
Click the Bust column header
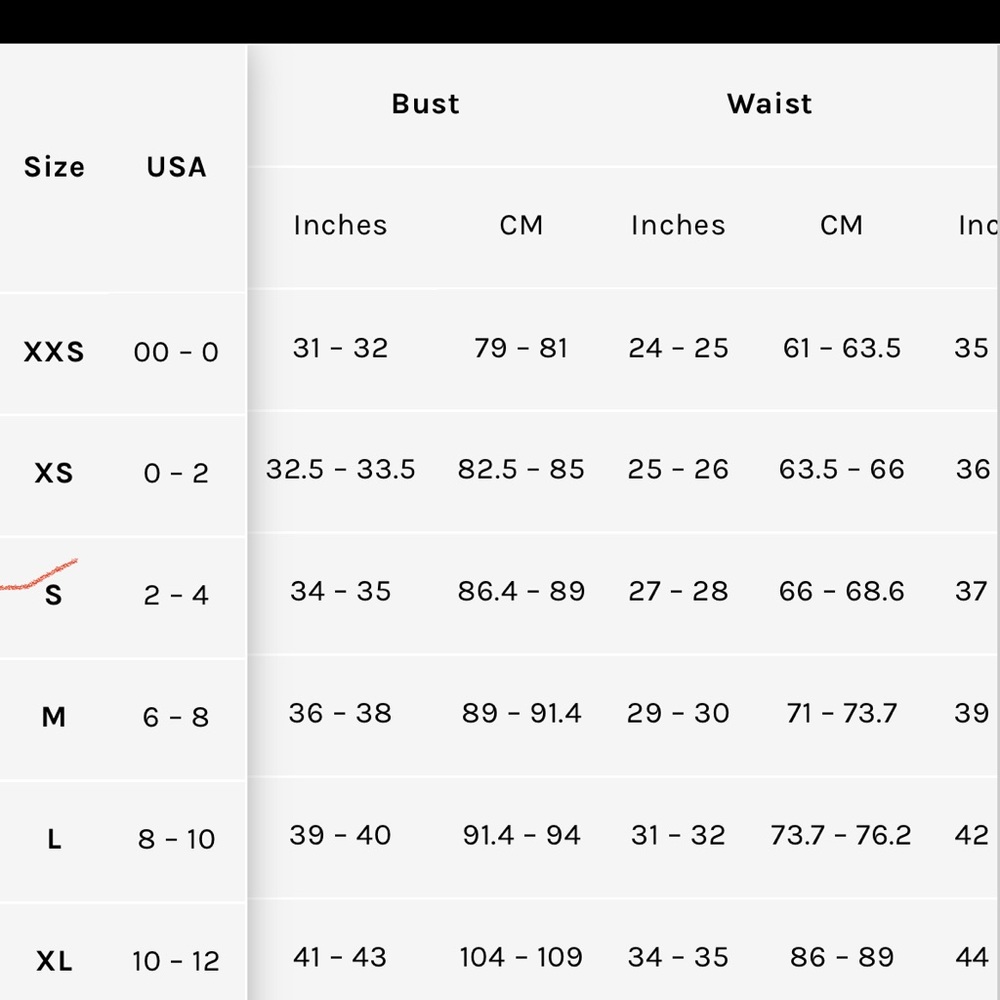click(425, 104)
